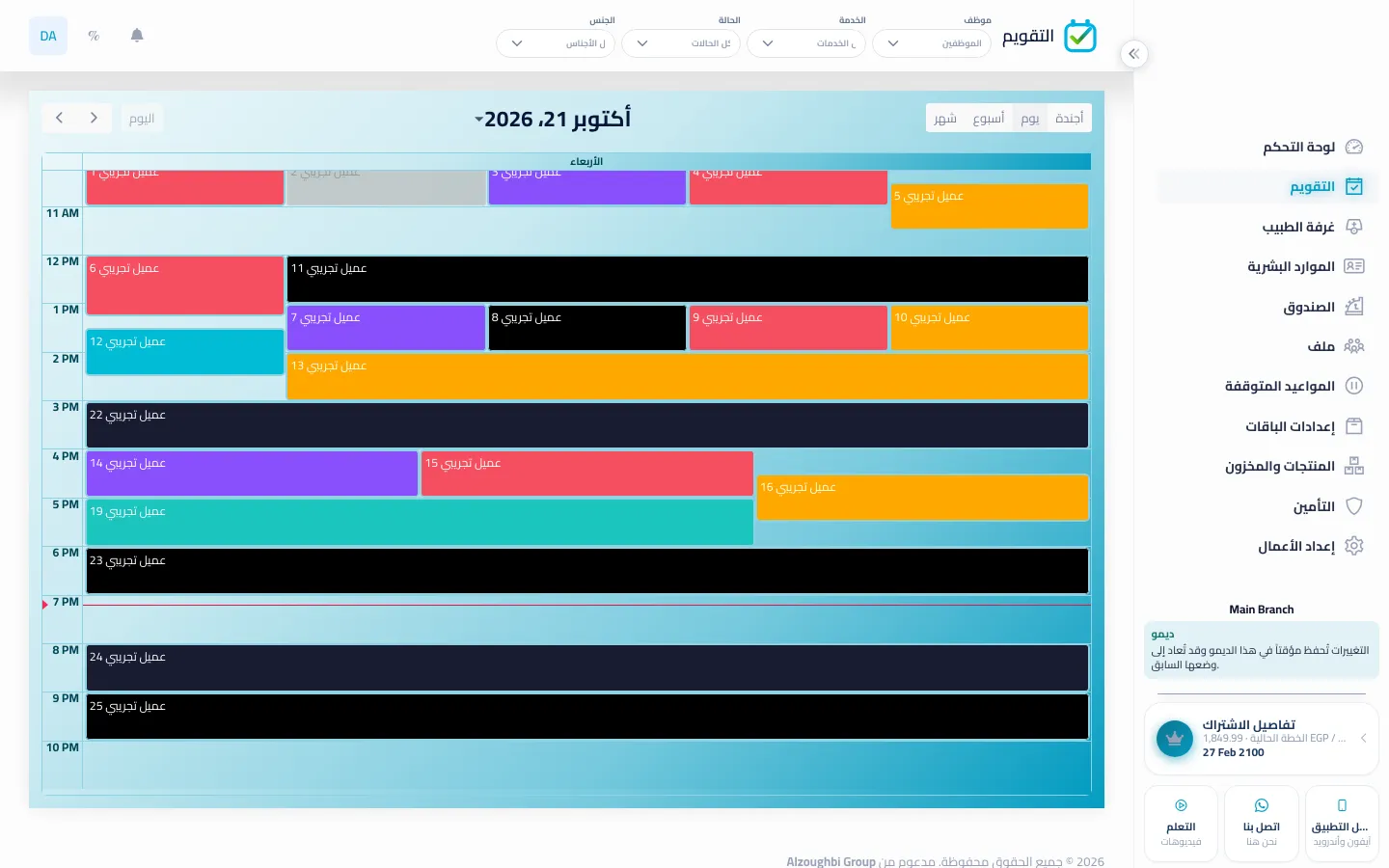Open the DA user avatar menu
Screen dimensions: 1389x868
point(48,36)
